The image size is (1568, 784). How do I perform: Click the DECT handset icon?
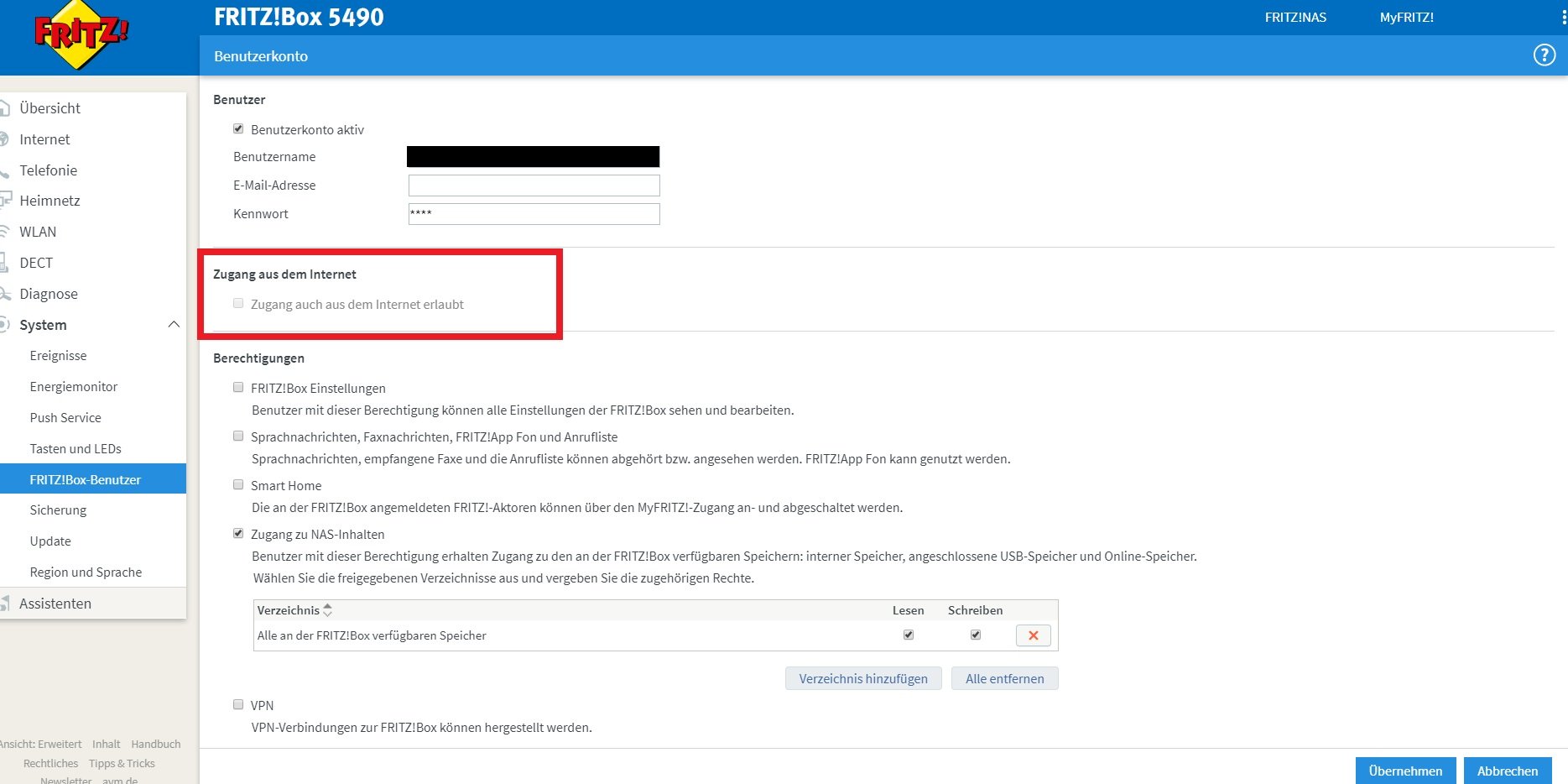pos(4,263)
